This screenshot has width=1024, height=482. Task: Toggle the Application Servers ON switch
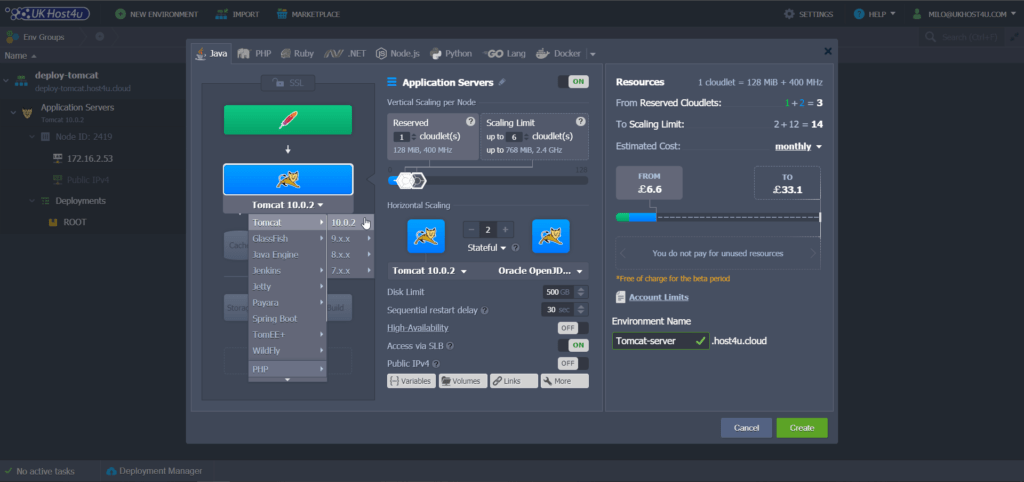pyautogui.click(x=573, y=82)
